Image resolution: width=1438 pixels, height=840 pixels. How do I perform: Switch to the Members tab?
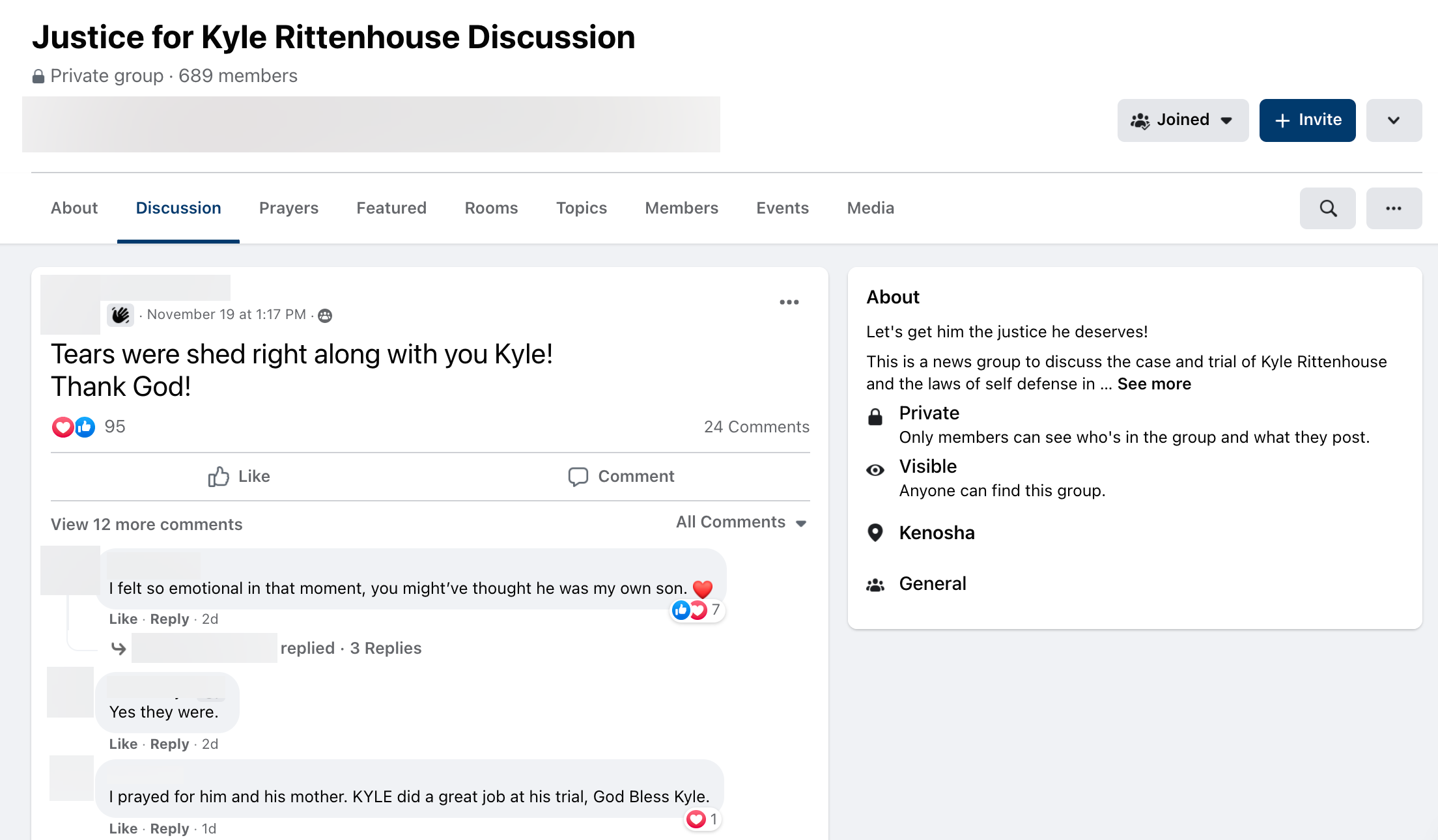click(x=681, y=208)
